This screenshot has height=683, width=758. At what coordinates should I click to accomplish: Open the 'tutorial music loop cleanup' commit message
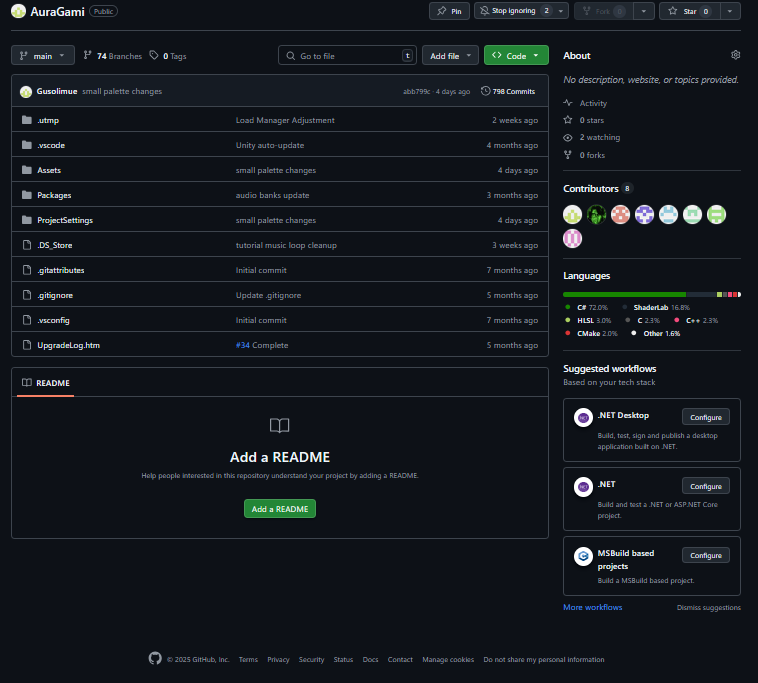(286, 245)
